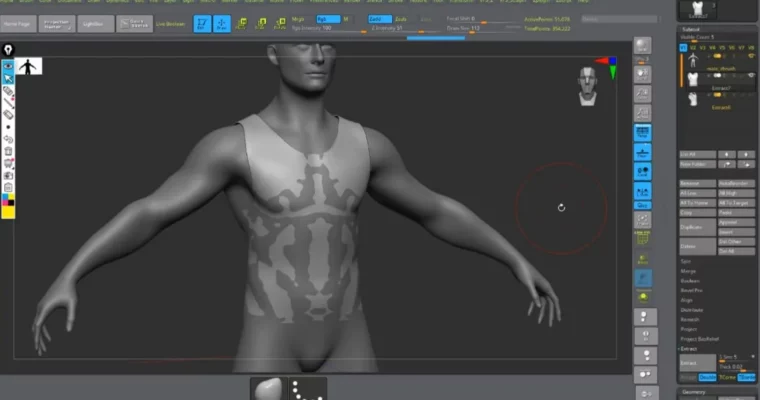This screenshot has height=400, width=760.
Task: Expand the Split section
Action: (x=686, y=261)
